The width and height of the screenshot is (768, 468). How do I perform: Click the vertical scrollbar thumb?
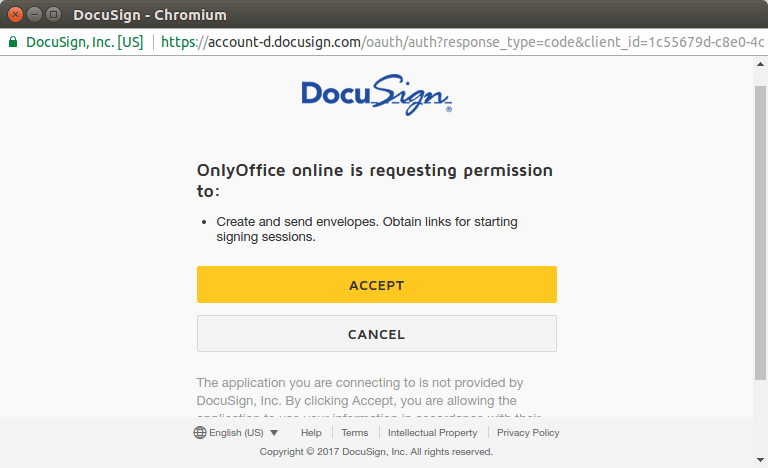pyautogui.click(x=760, y=230)
